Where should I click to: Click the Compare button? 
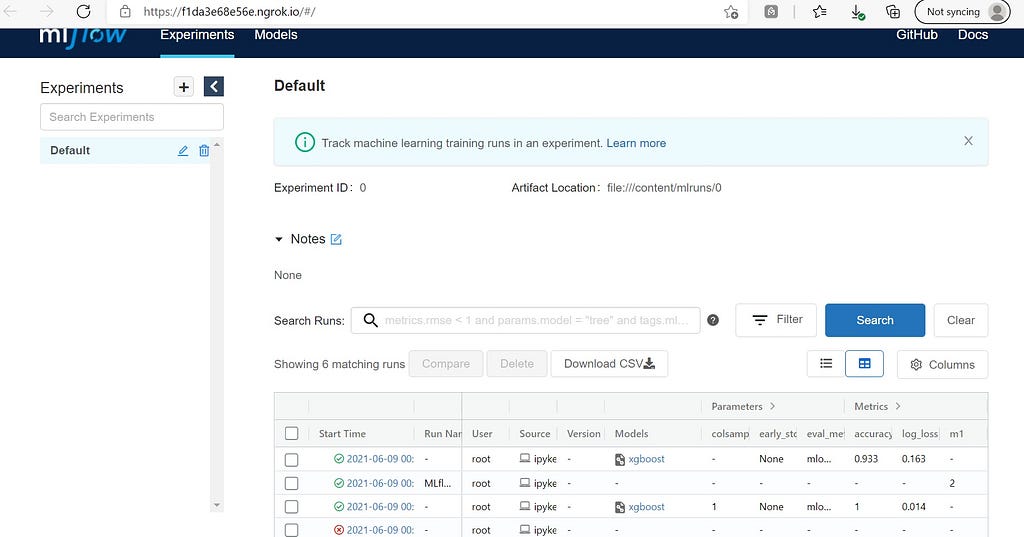(445, 364)
